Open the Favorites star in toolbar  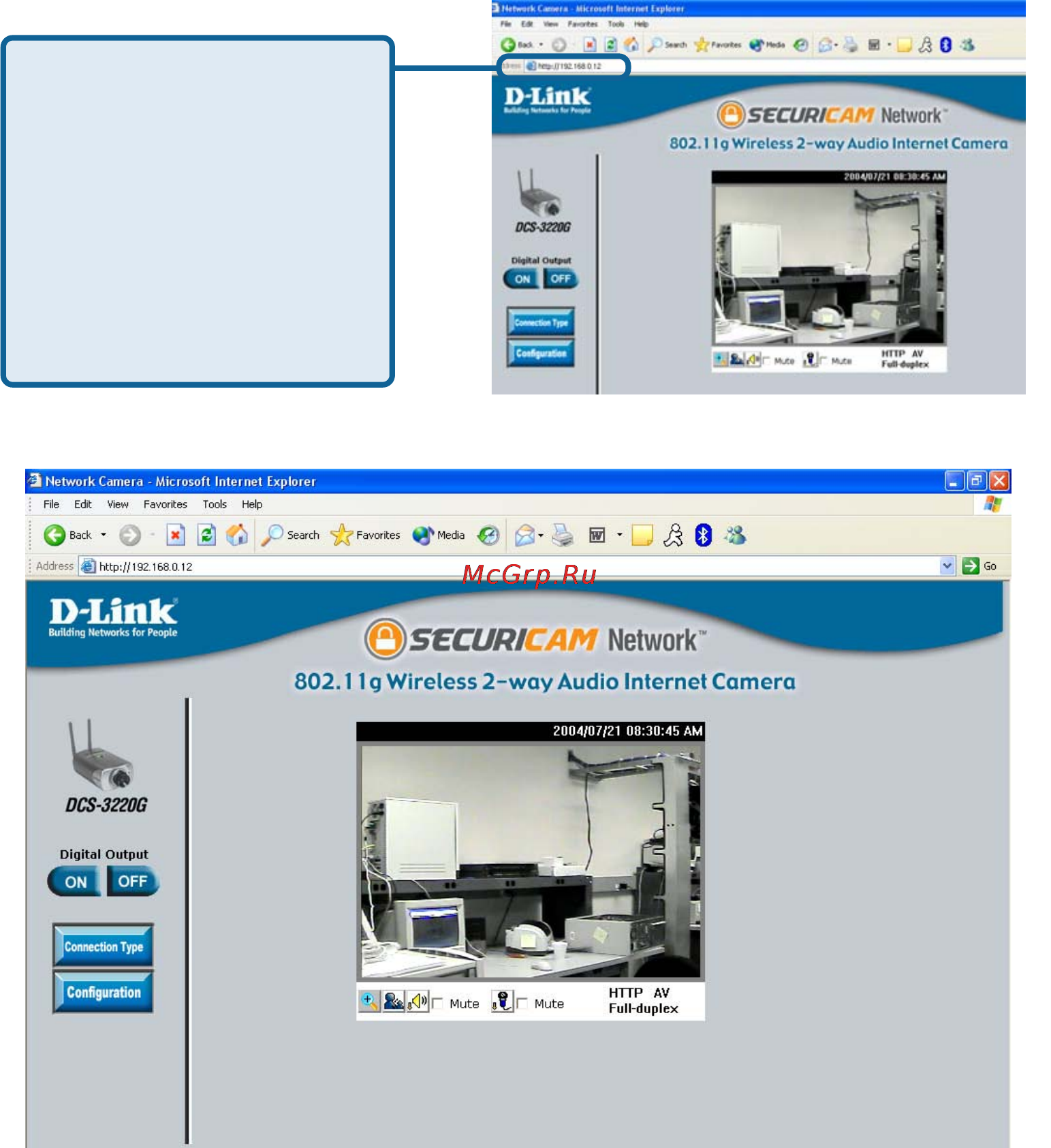(365, 536)
